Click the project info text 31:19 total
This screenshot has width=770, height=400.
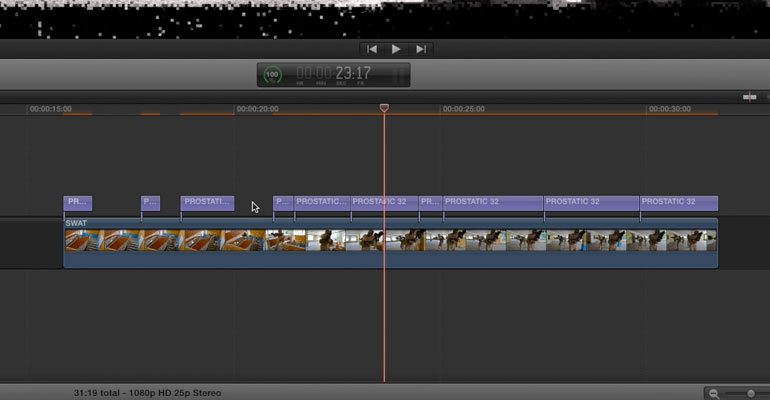pos(97,393)
